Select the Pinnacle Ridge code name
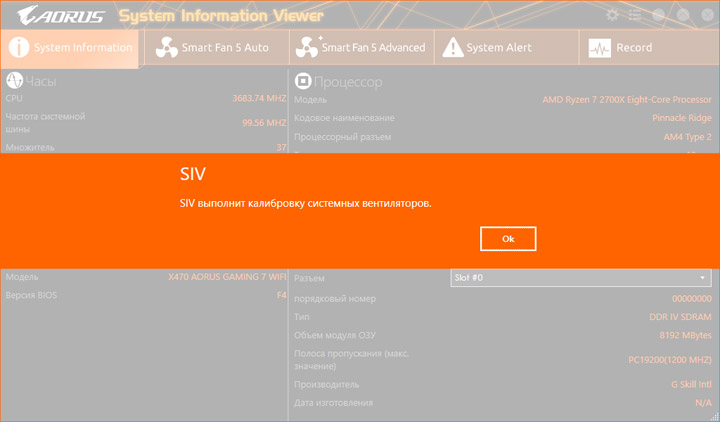Screen dimensions: 720x422 (x=681, y=118)
